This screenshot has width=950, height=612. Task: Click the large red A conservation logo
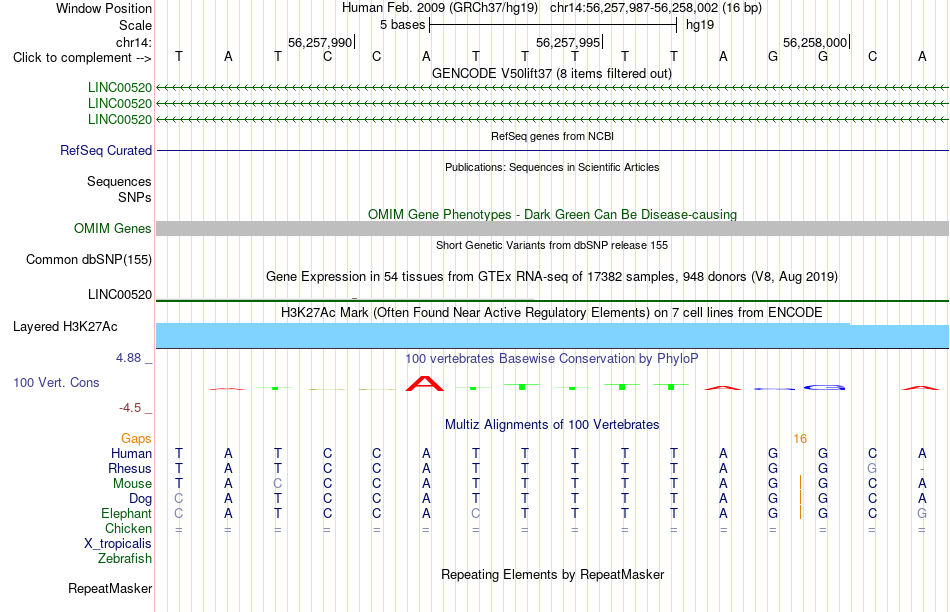[425, 384]
